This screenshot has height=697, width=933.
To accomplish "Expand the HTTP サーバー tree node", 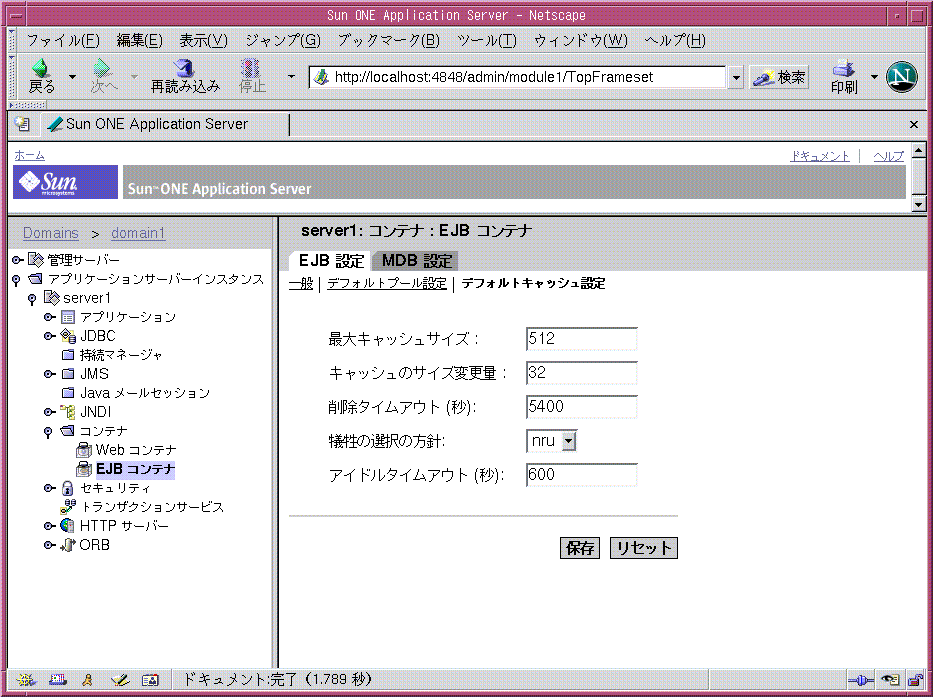I will 50,526.
